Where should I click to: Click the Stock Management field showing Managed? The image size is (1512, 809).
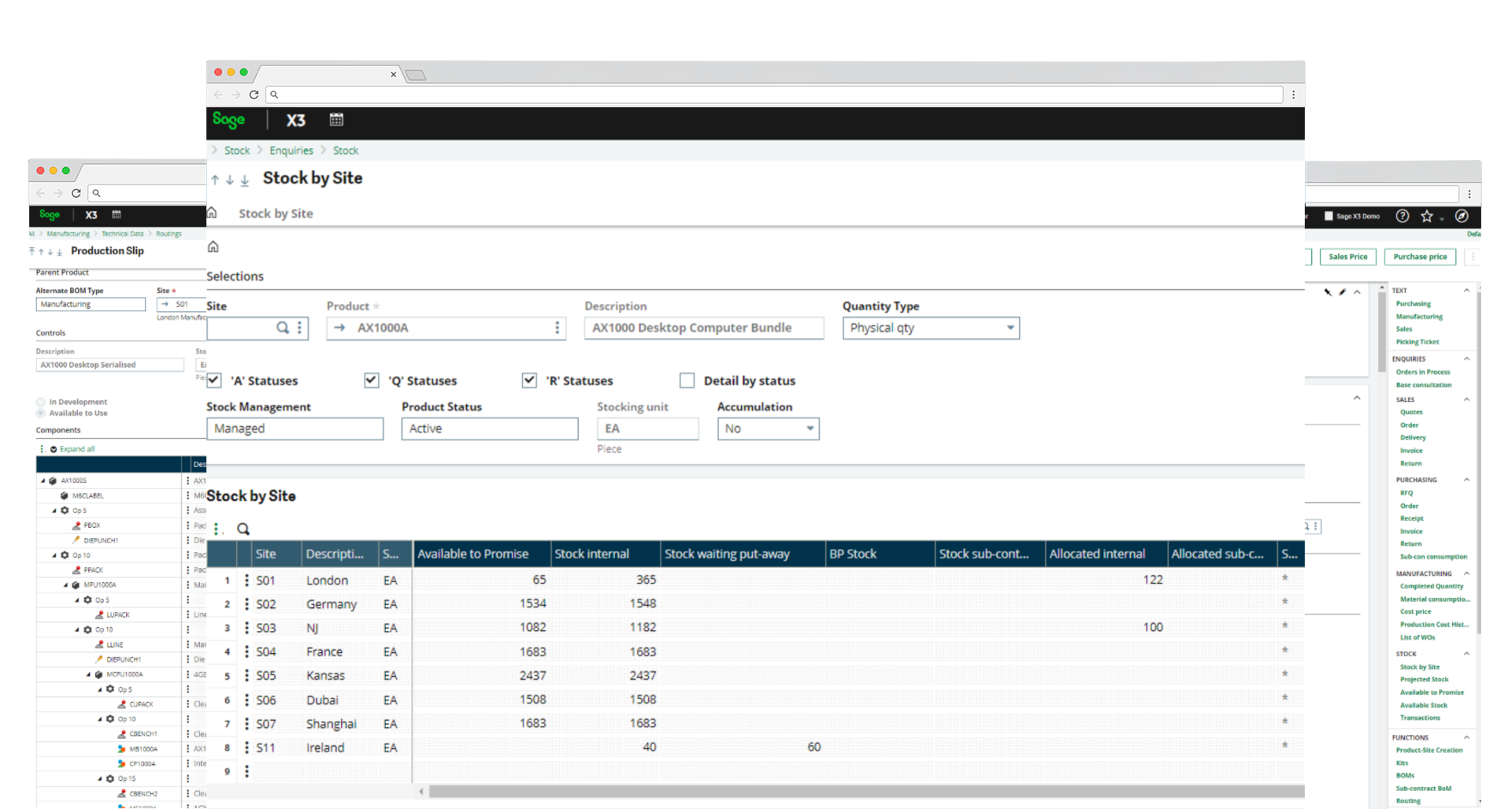[295, 429]
